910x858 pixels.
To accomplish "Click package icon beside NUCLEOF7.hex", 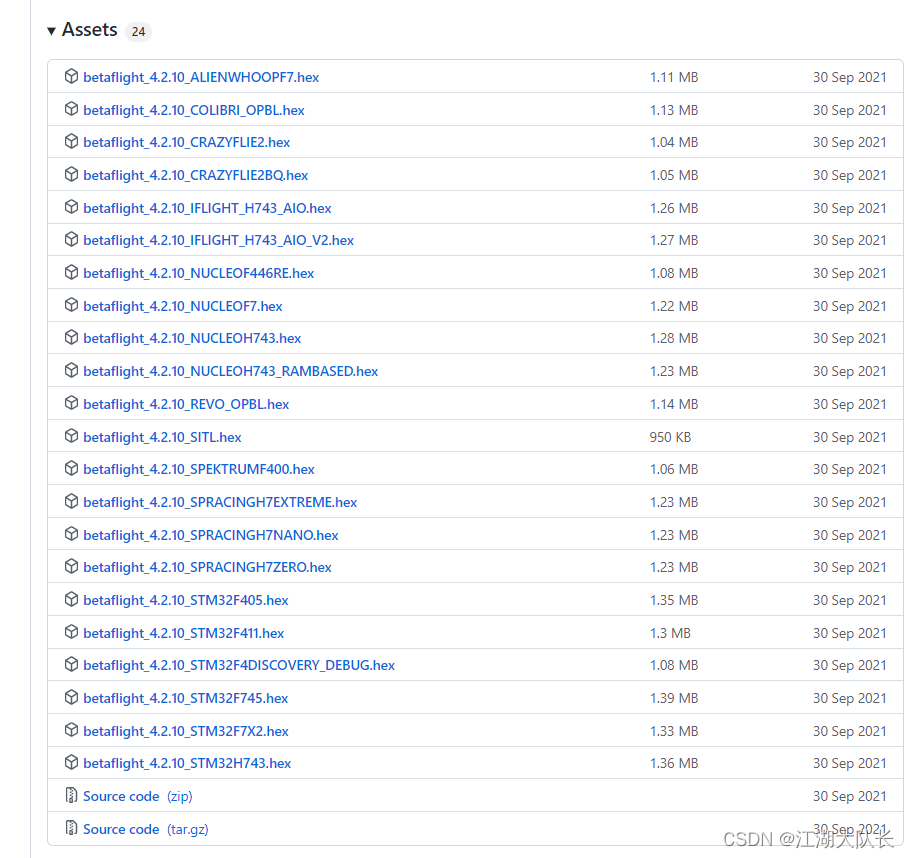I will 71,305.
